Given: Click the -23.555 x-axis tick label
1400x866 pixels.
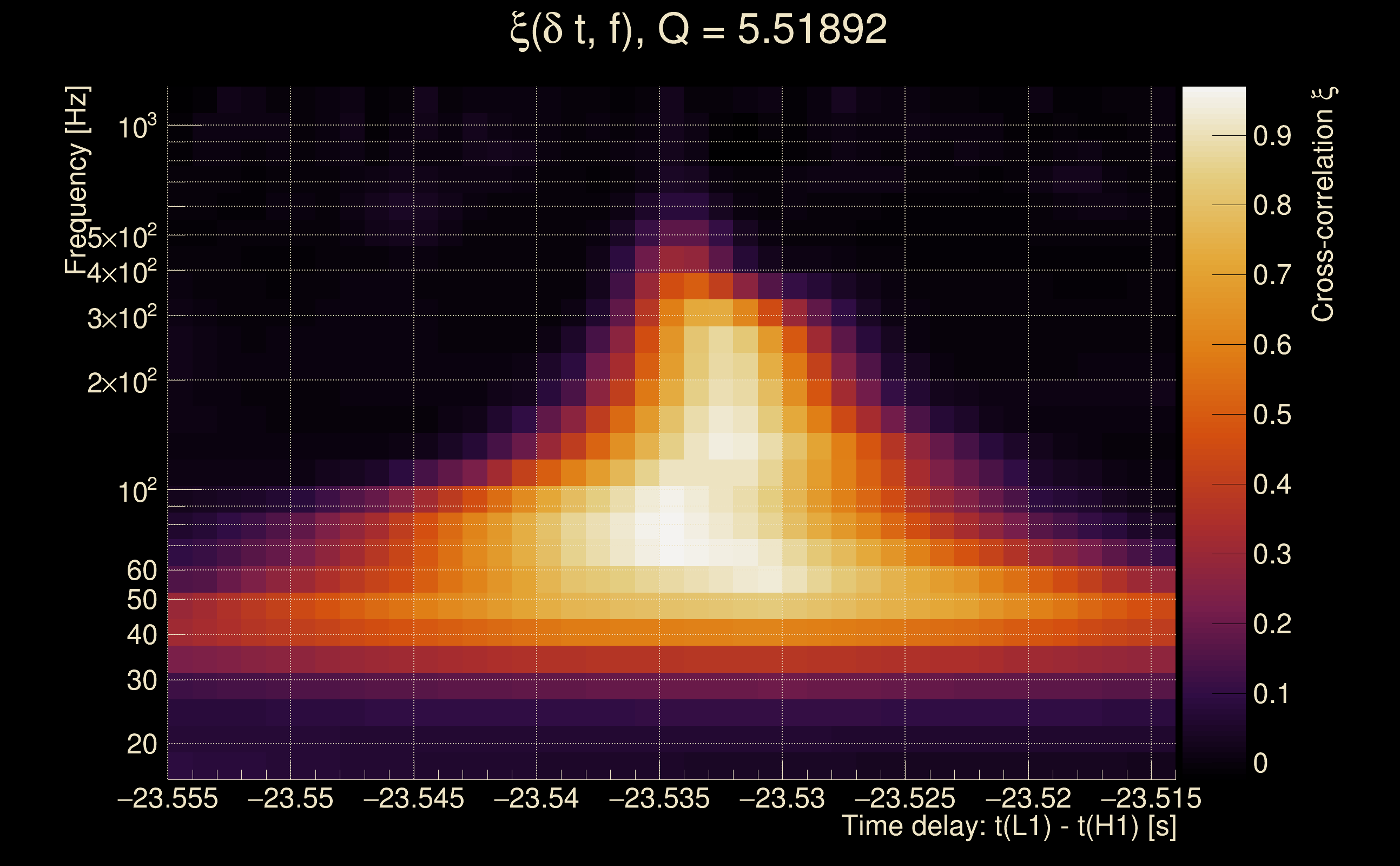Looking at the screenshot, I should (167, 799).
